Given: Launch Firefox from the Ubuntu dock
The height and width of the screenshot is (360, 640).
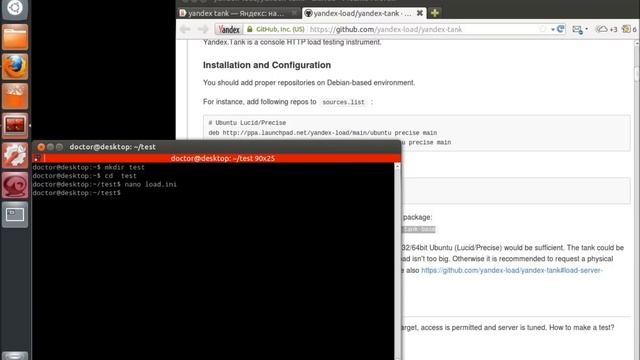Looking at the screenshot, I should (x=15, y=67).
